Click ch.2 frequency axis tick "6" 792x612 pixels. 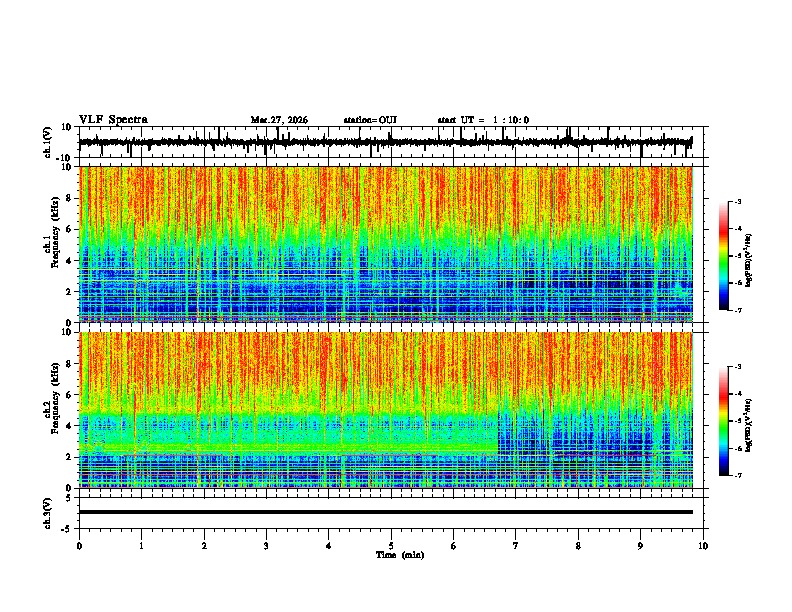click(70, 395)
